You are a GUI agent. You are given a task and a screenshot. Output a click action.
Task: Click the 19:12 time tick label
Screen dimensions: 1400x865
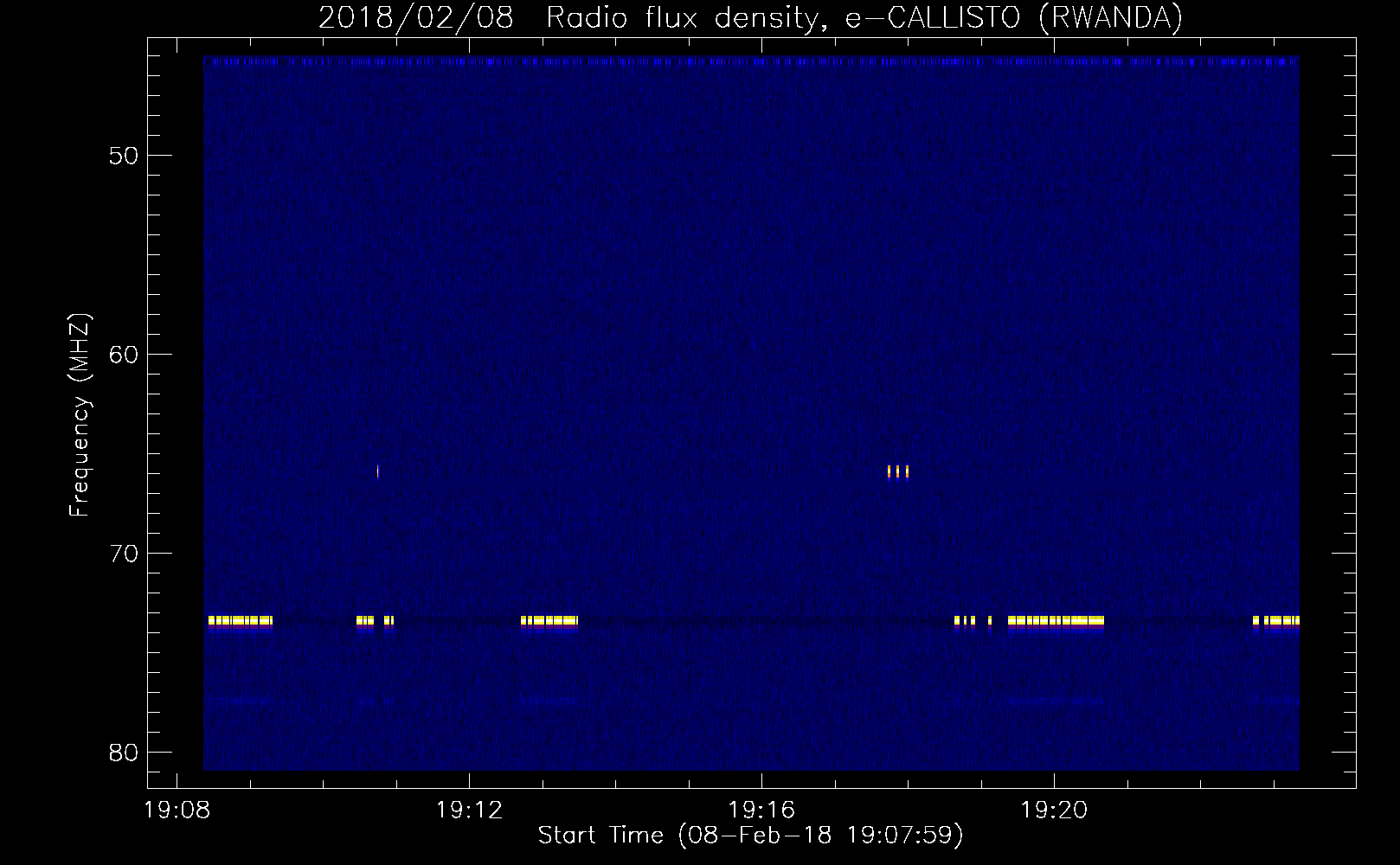click(469, 811)
